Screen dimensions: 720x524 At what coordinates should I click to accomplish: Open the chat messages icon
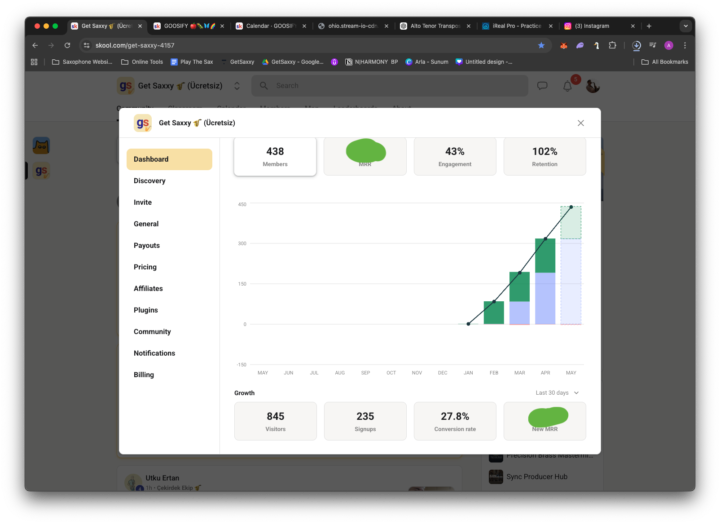point(542,86)
